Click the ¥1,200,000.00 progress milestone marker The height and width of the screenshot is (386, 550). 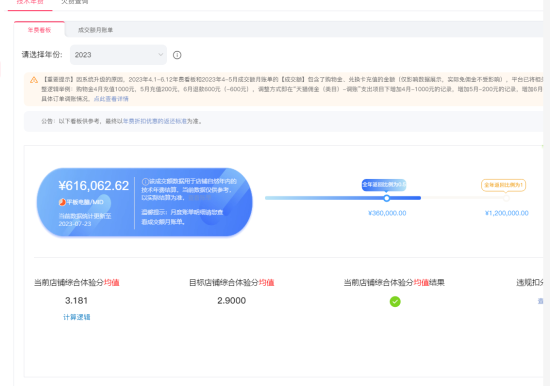tap(506, 198)
